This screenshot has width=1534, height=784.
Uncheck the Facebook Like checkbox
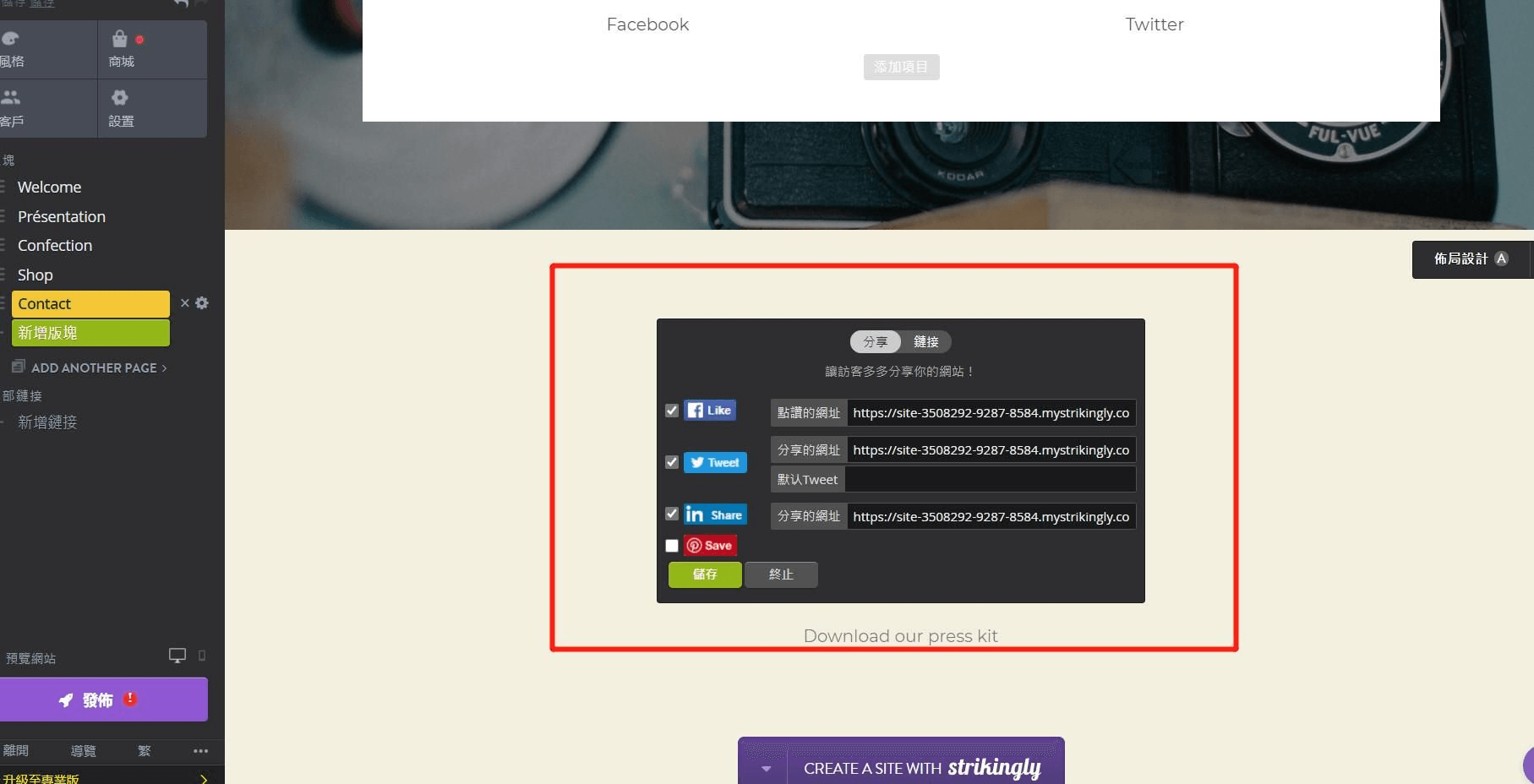[x=672, y=411]
